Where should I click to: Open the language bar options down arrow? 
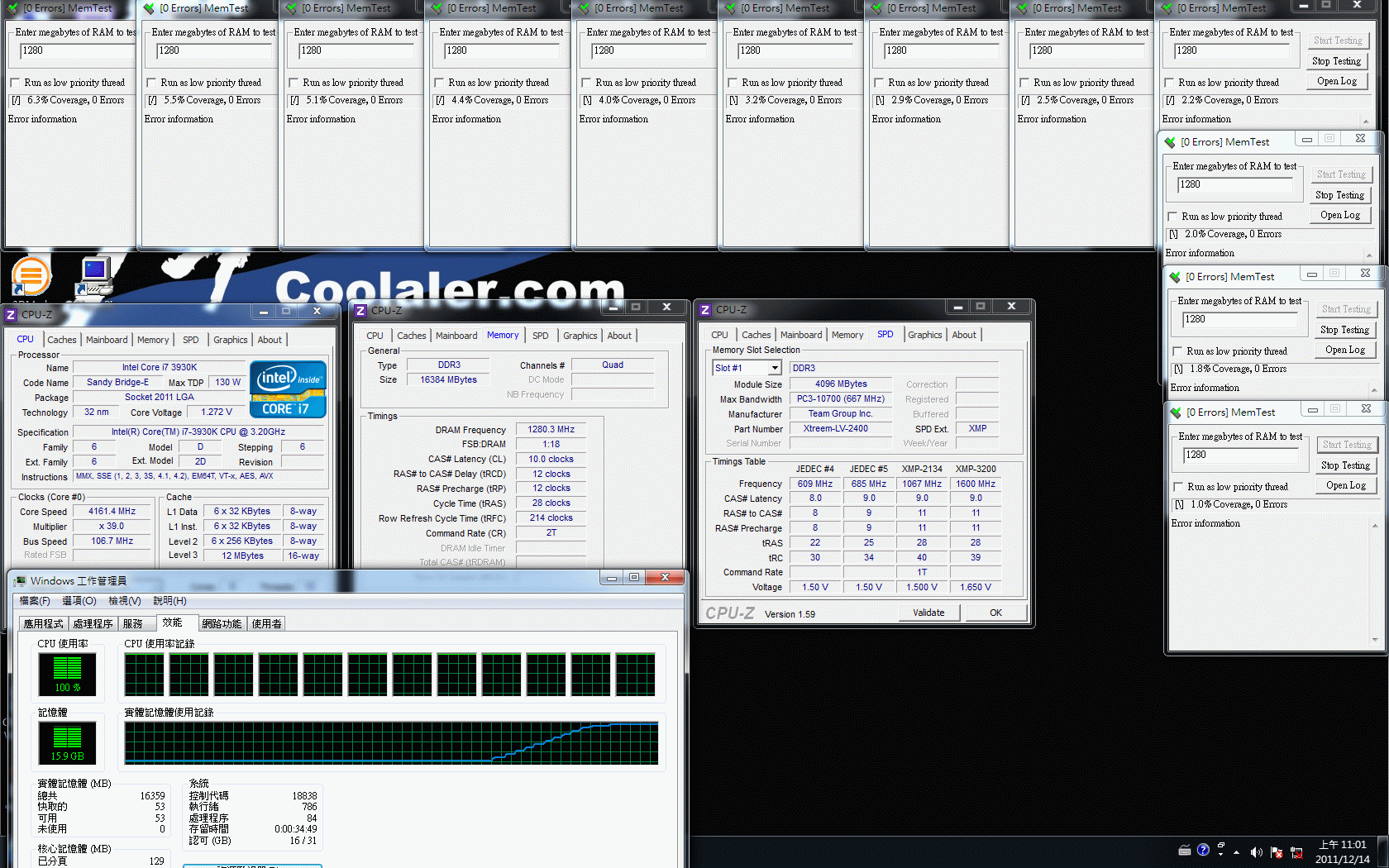tap(1221, 855)
